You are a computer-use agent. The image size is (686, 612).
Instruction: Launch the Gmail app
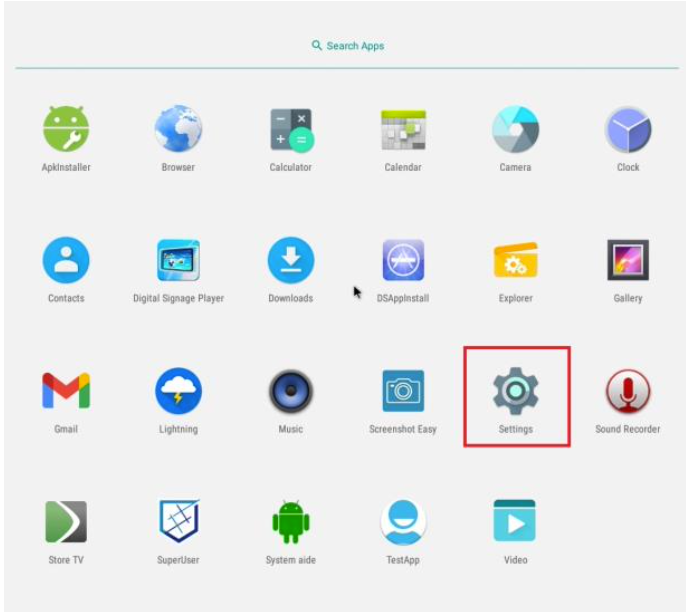click(66, 391)
